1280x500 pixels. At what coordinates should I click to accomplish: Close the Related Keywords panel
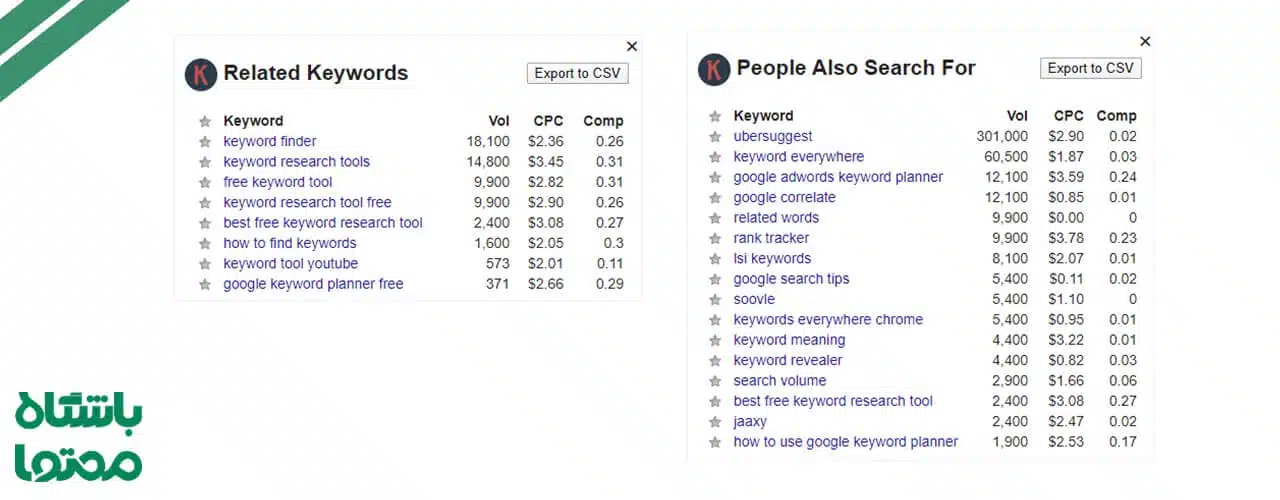coord(632,46)
